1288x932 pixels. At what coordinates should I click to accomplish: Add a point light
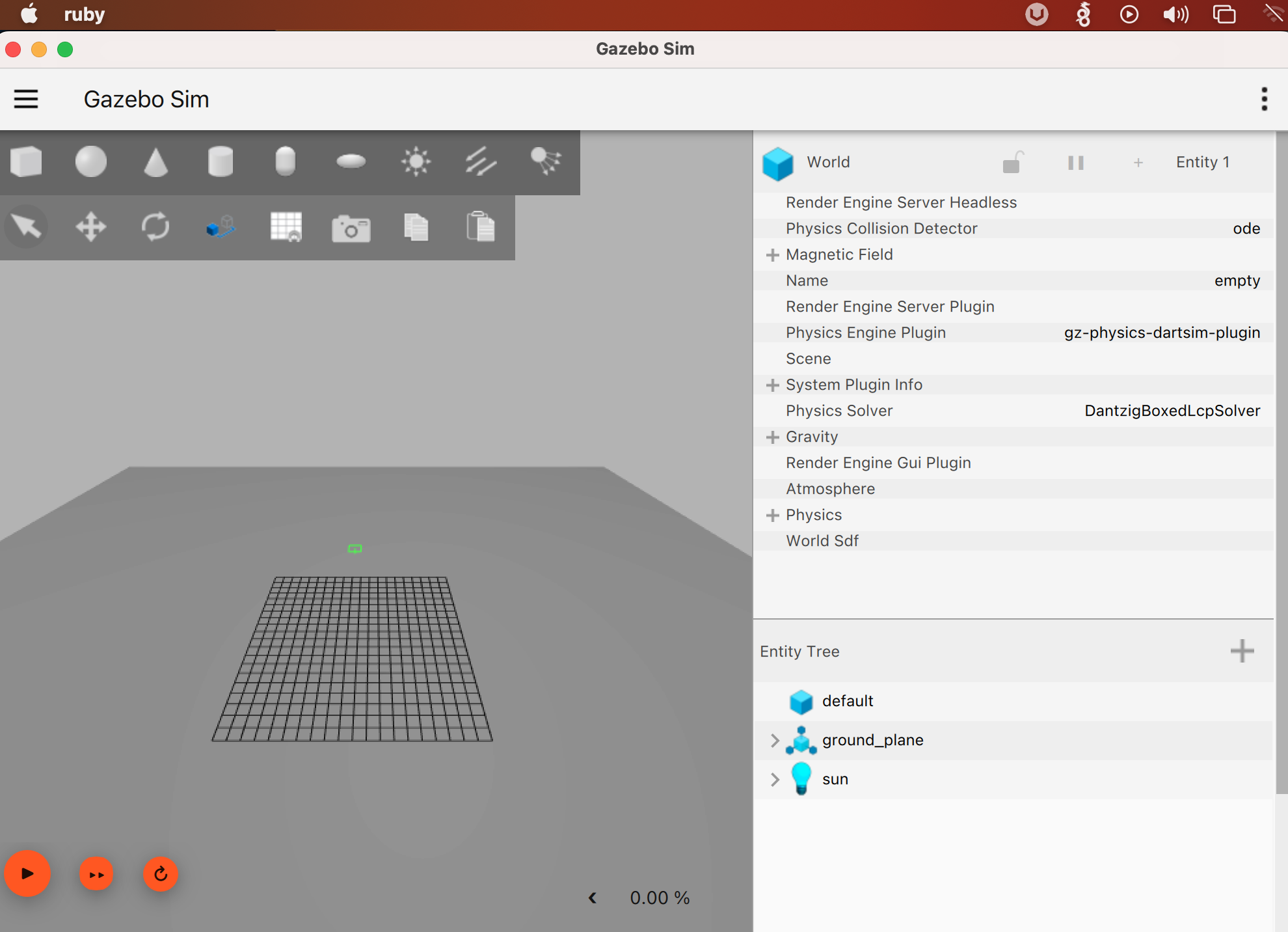(x=416, y=161)
